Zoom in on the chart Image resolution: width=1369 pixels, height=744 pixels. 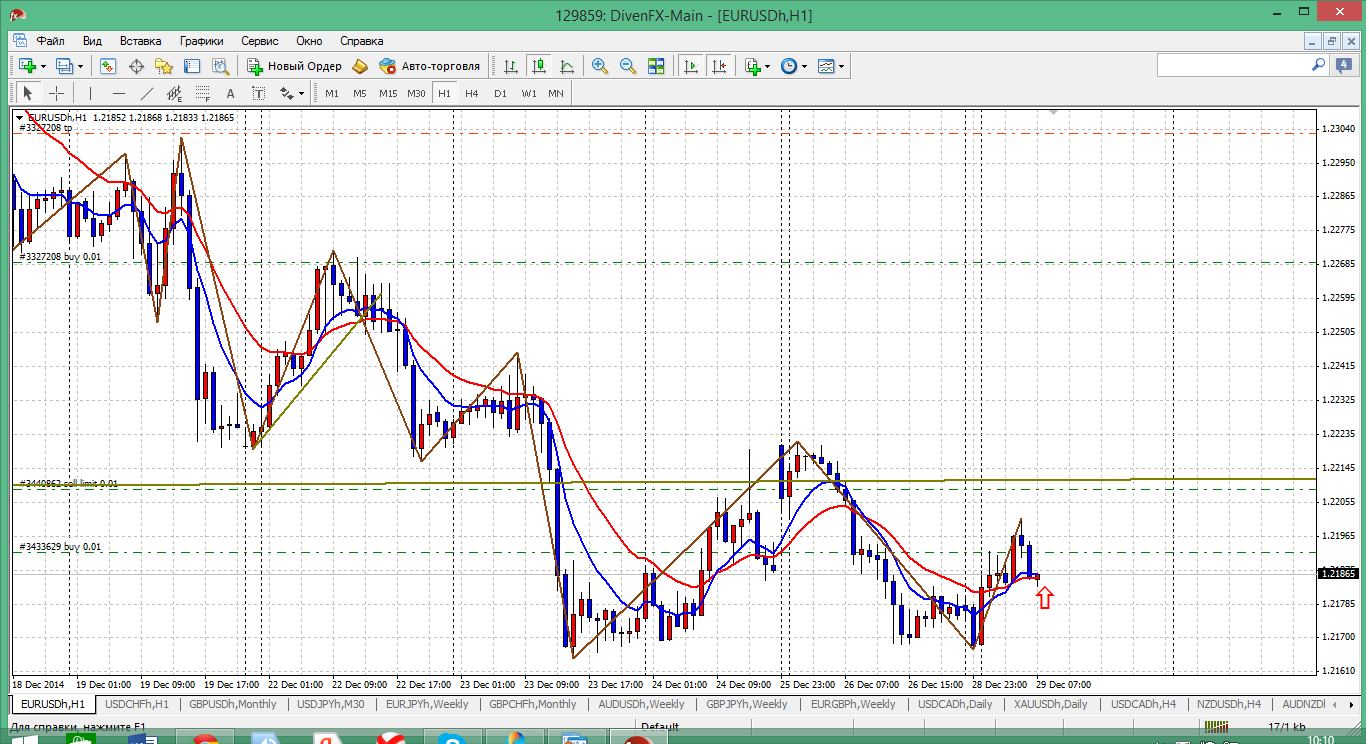point(600,66)
